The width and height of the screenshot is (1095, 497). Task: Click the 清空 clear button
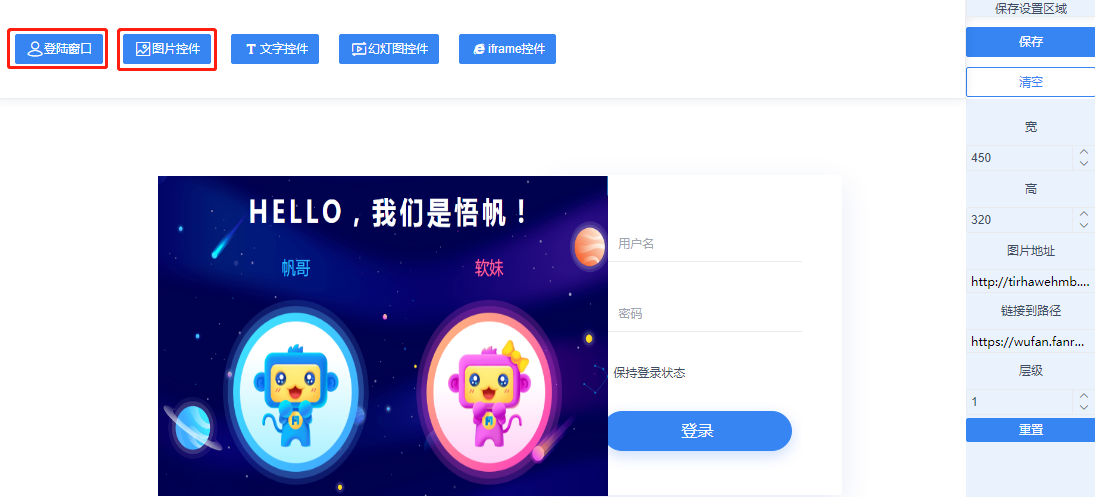pyautogui.click(x=1031, y=82)
